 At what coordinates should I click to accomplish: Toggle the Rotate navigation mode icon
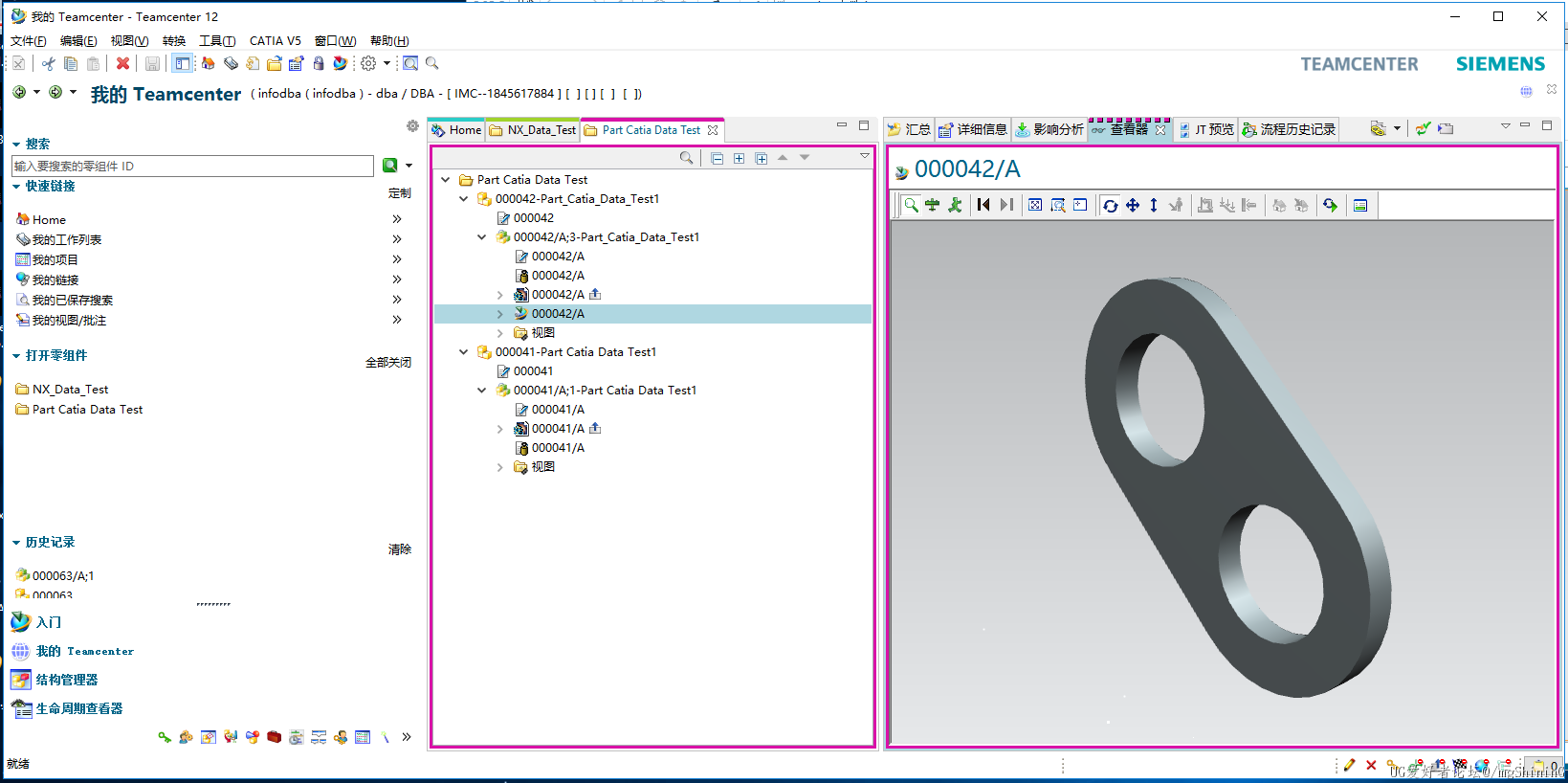(1110, 205)
